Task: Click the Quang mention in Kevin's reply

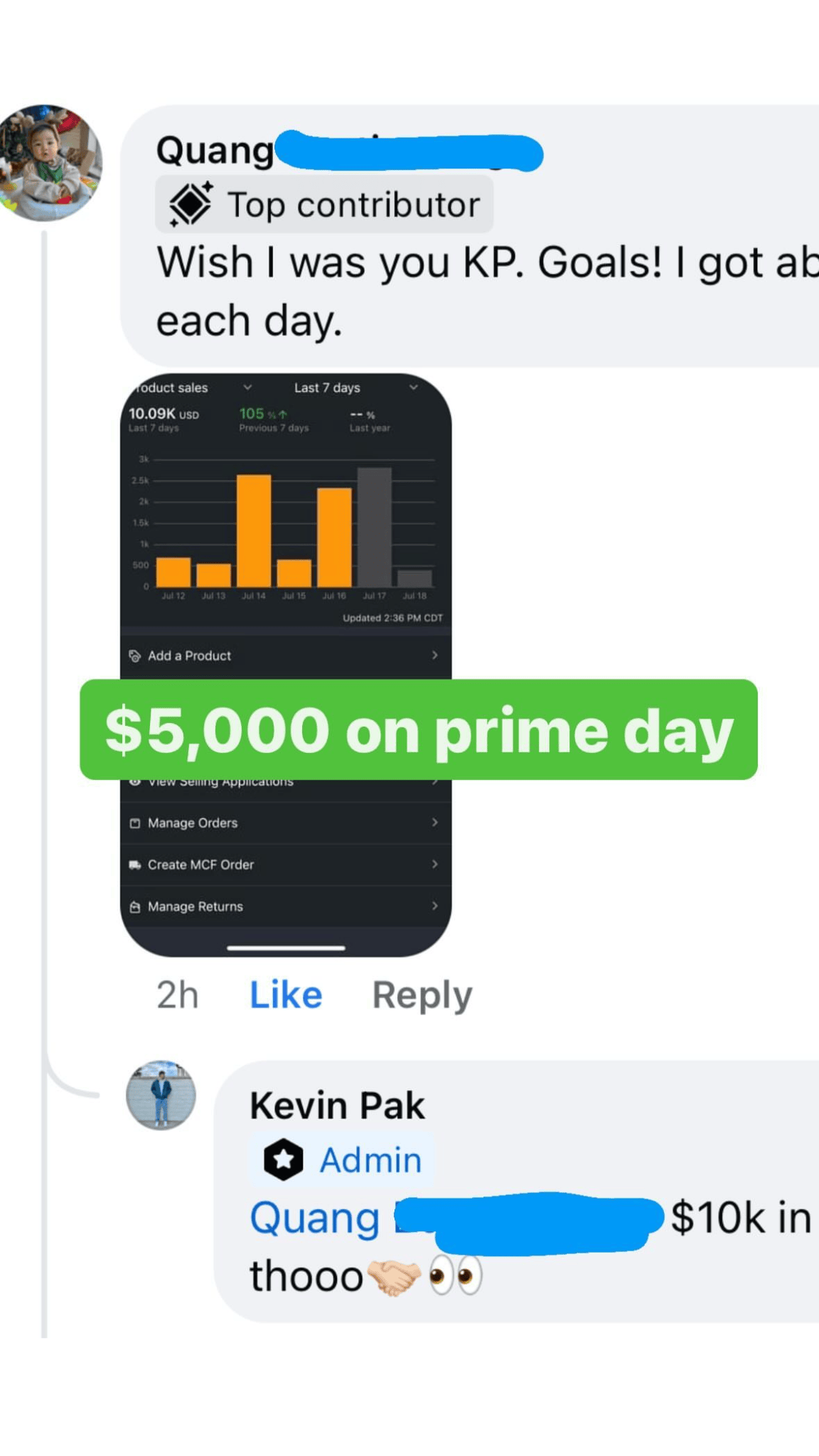Action: tap(315, 1219)
